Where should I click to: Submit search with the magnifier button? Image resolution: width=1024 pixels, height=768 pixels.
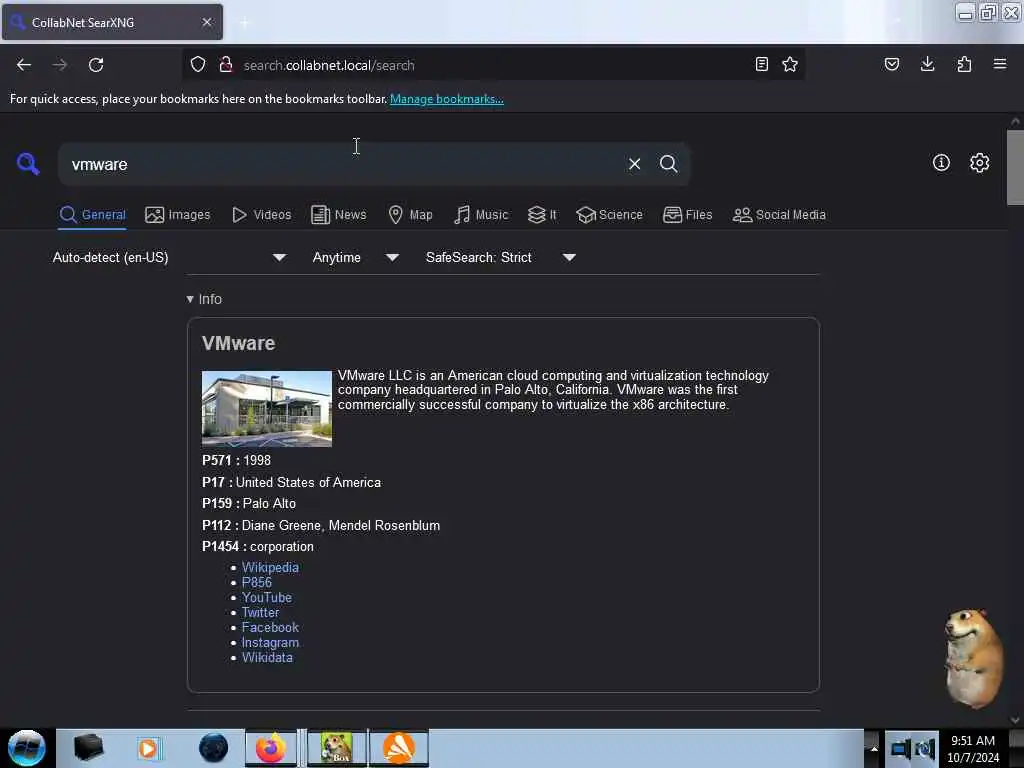click(x=668, y=164)
